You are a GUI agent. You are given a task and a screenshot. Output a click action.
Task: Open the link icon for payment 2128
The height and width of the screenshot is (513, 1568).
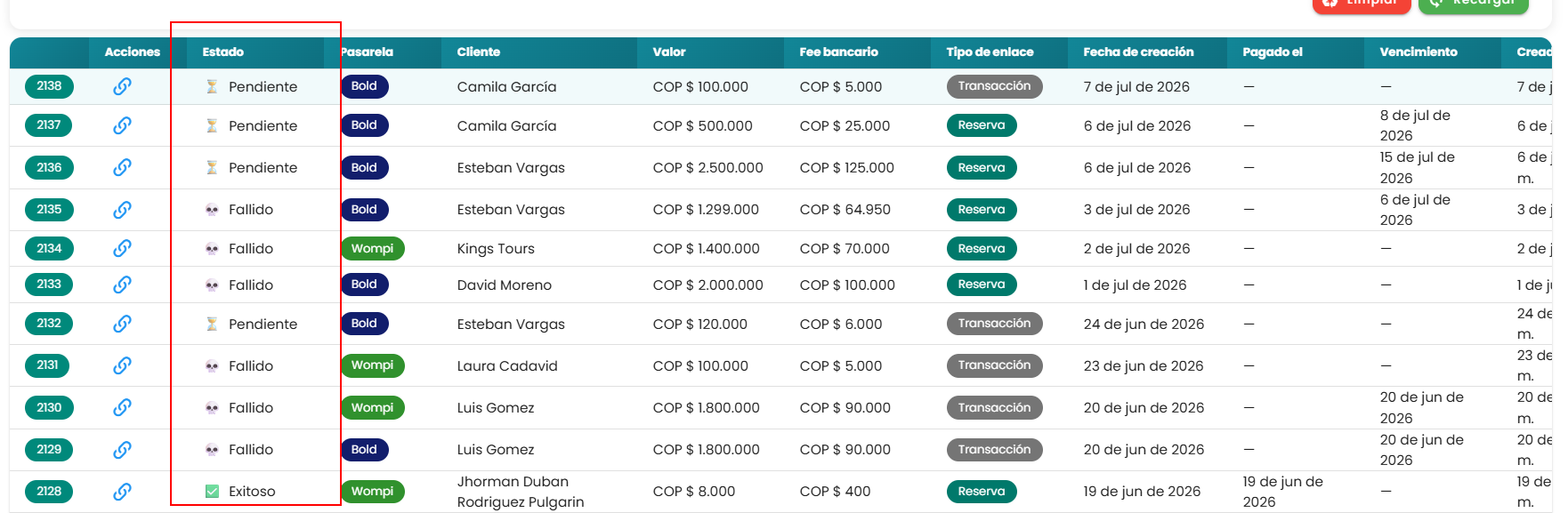(x=123, y=492)
